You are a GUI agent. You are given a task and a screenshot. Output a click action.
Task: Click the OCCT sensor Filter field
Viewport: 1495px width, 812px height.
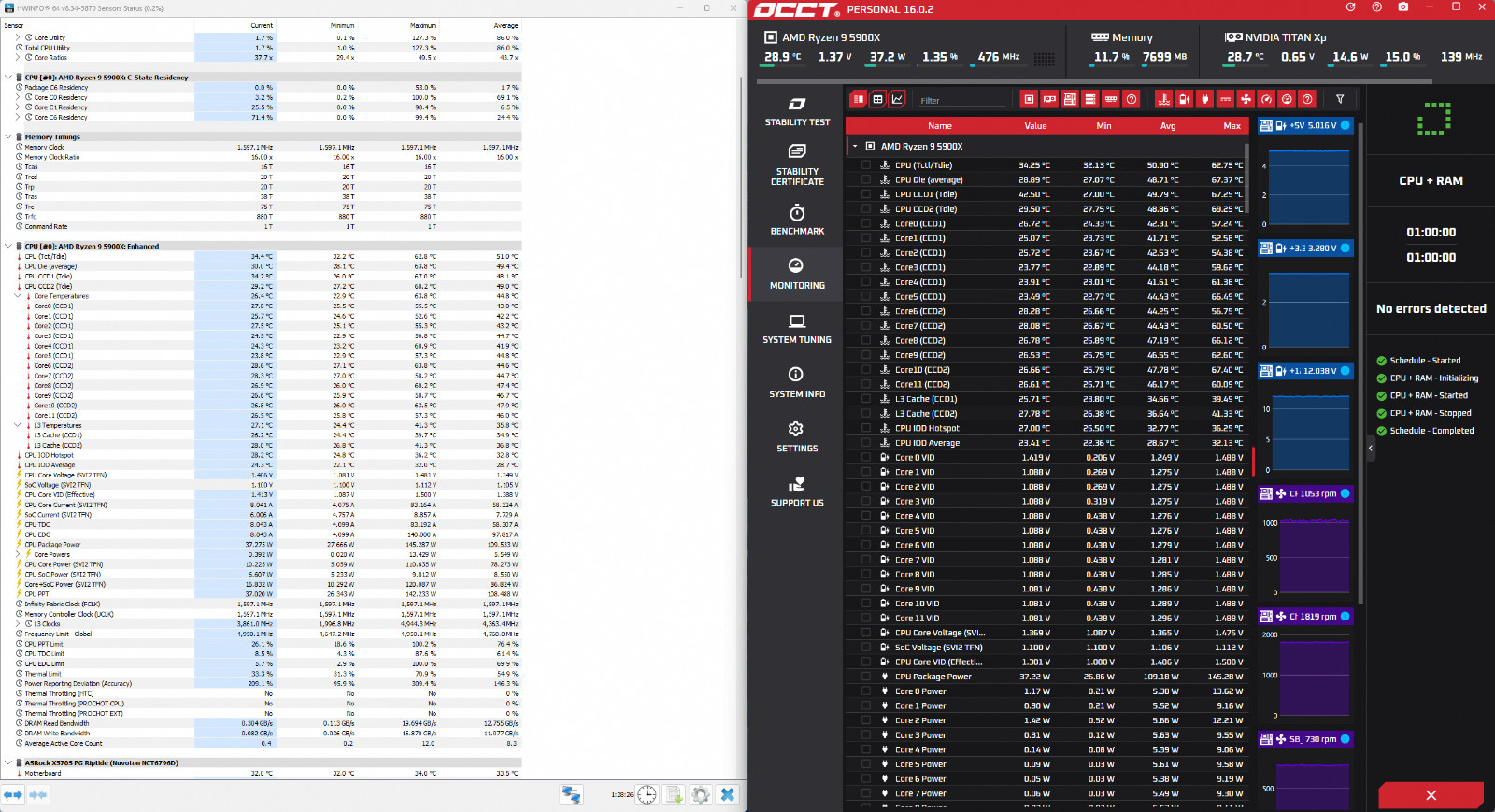pyautogui.click(x=962, y=100)
